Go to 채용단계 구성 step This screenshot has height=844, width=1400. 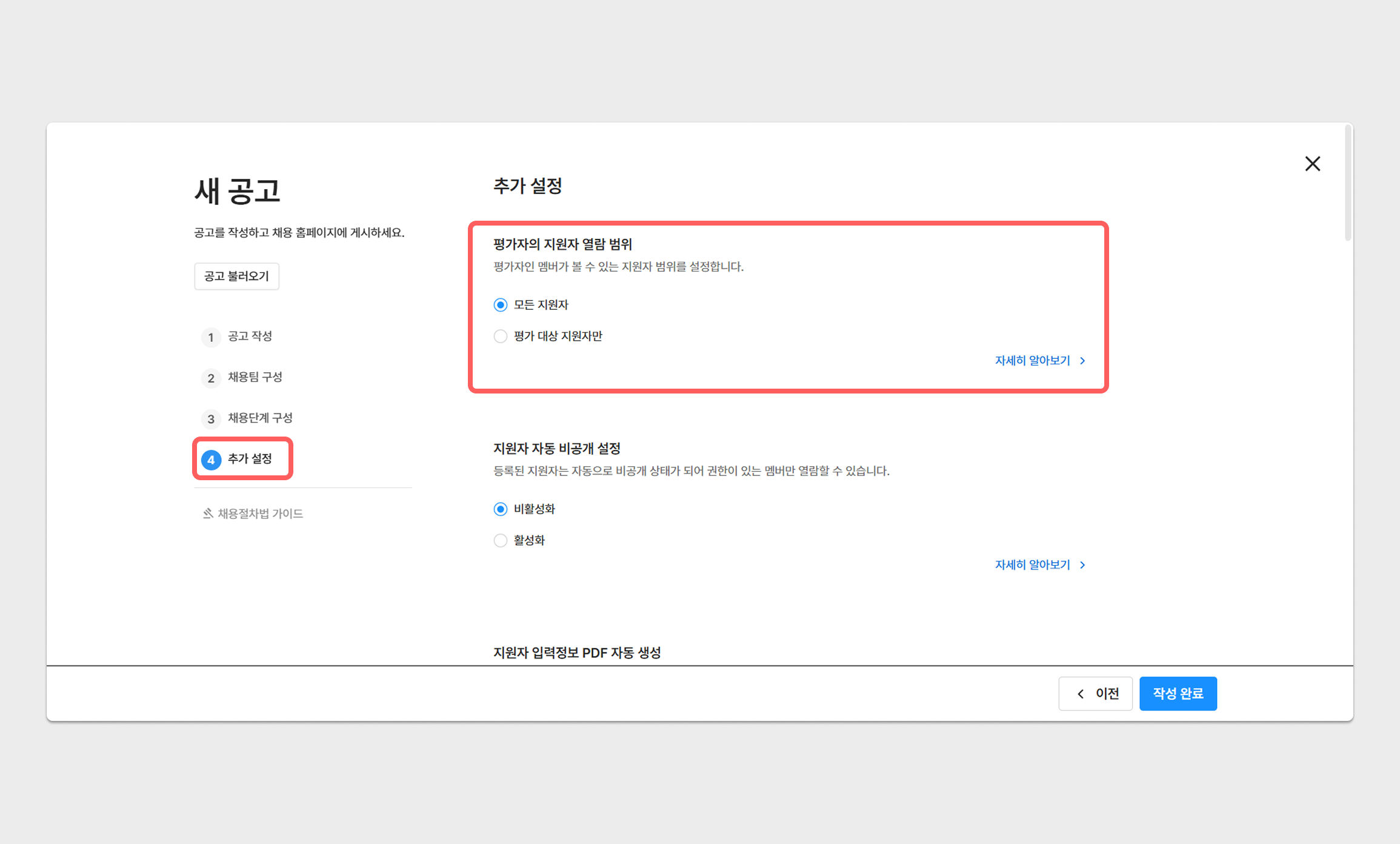click(260, 418)
